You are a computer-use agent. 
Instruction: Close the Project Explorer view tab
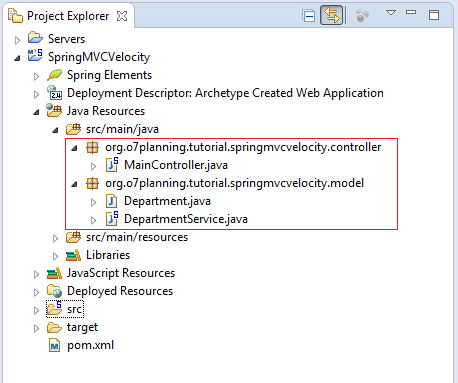[122, 16]
